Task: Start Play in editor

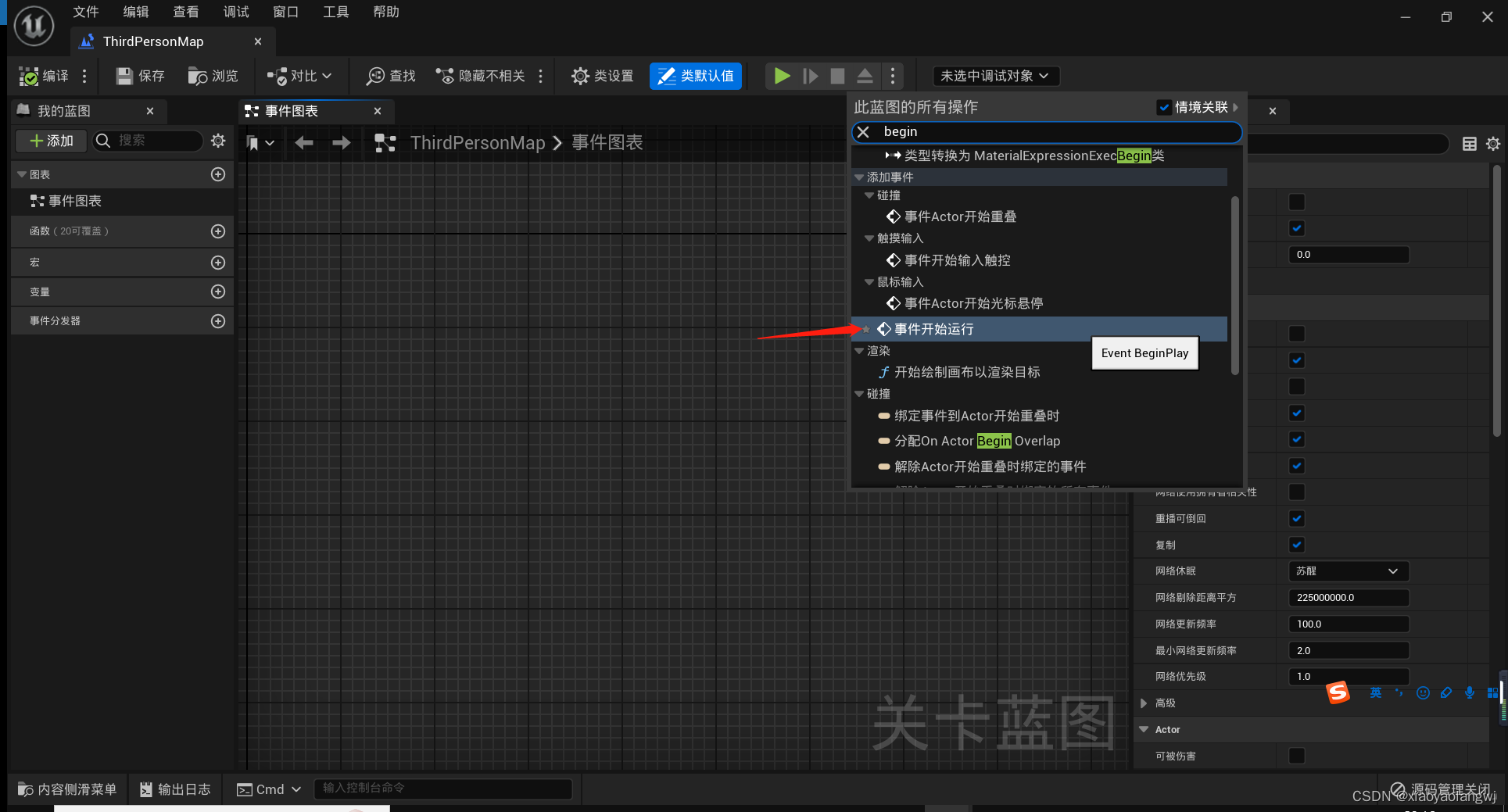Action: coord(782,76)
